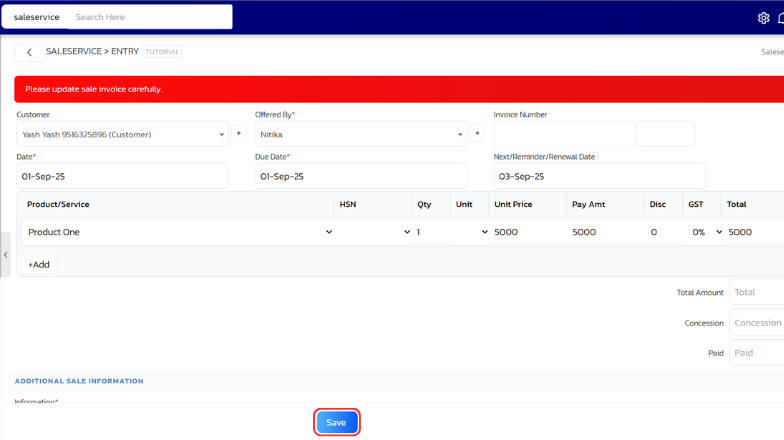Click the Invoice Number field

[563, 134]
